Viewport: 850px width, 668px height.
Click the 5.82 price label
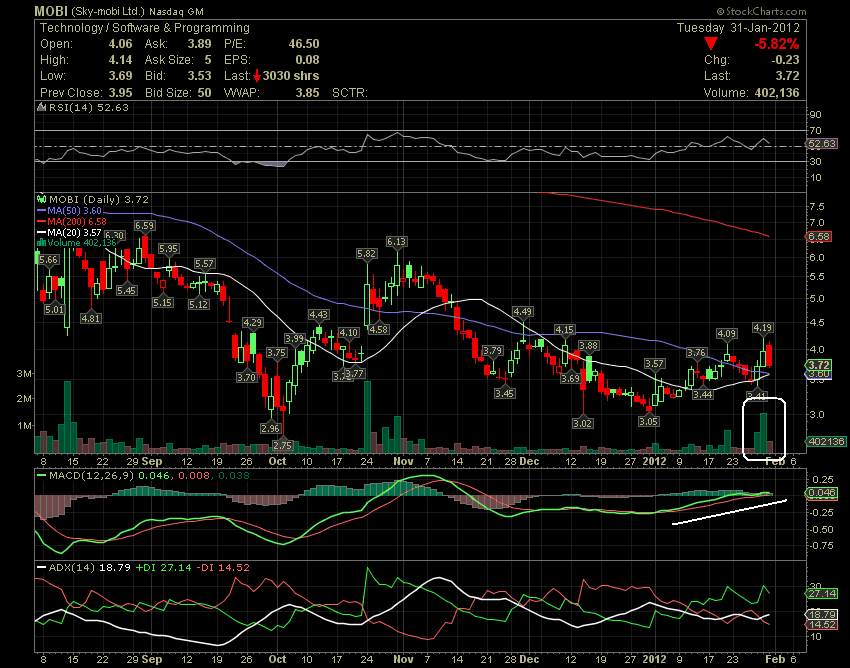[366, 253]
